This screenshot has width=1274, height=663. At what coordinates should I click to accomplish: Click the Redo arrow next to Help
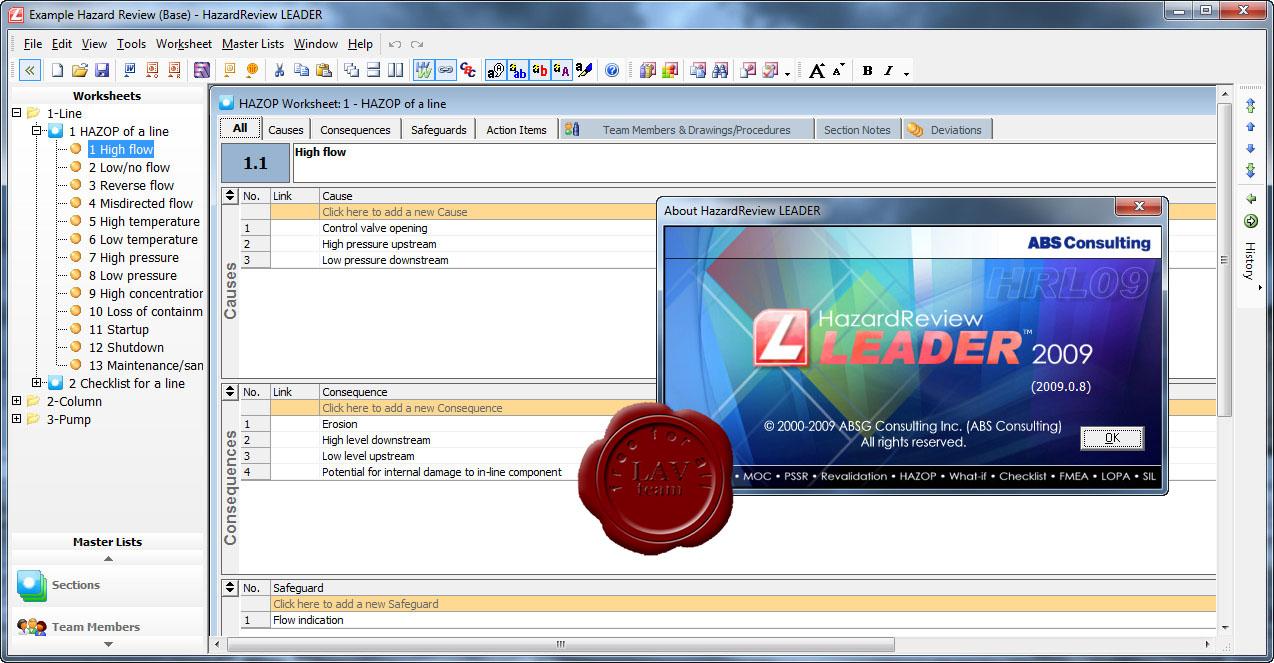point(417,44)
